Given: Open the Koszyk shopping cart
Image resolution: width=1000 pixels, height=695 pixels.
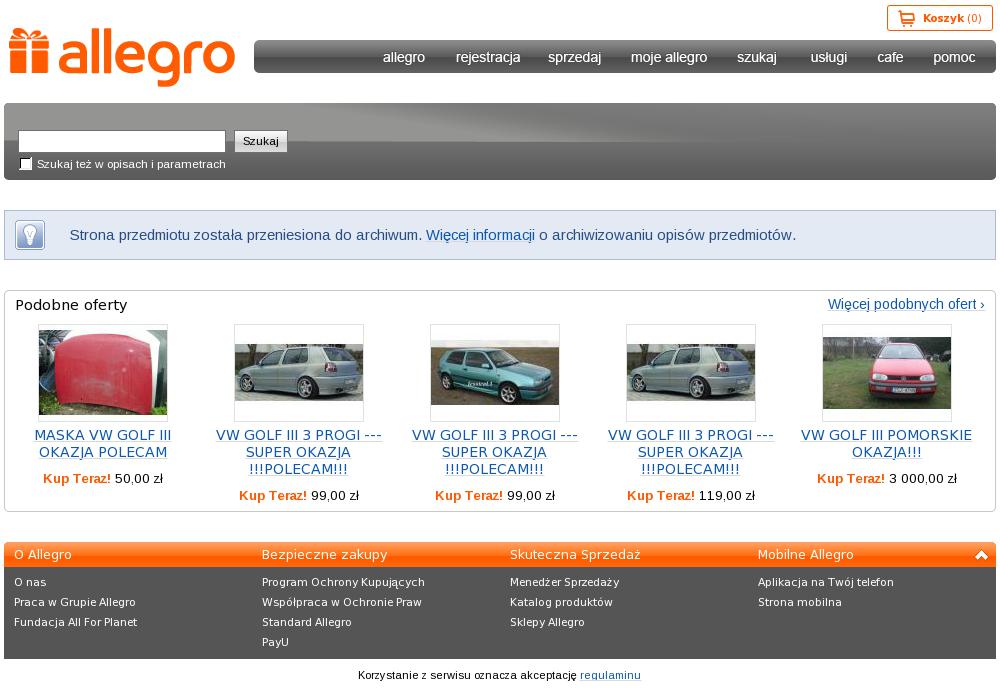Looking at the screenshot, I should coord(939,18).
